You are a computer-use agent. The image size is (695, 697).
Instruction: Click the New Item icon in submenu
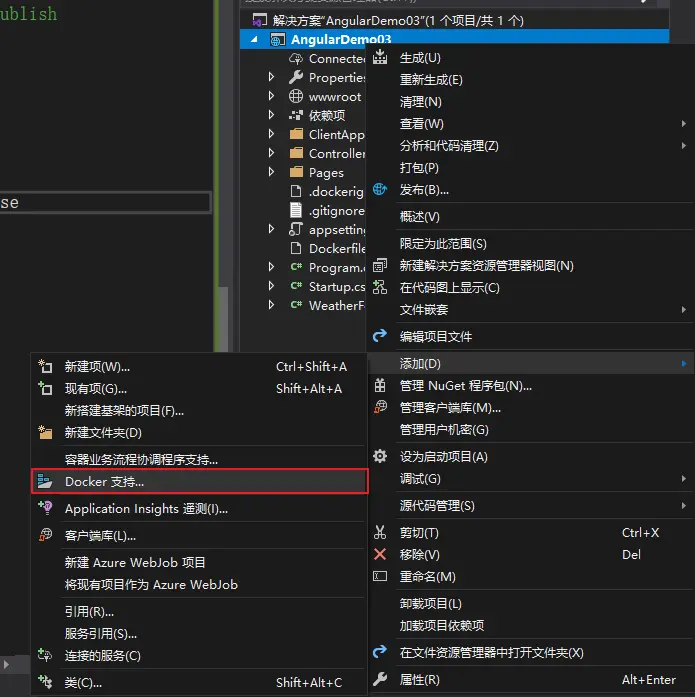pos(45,366)
